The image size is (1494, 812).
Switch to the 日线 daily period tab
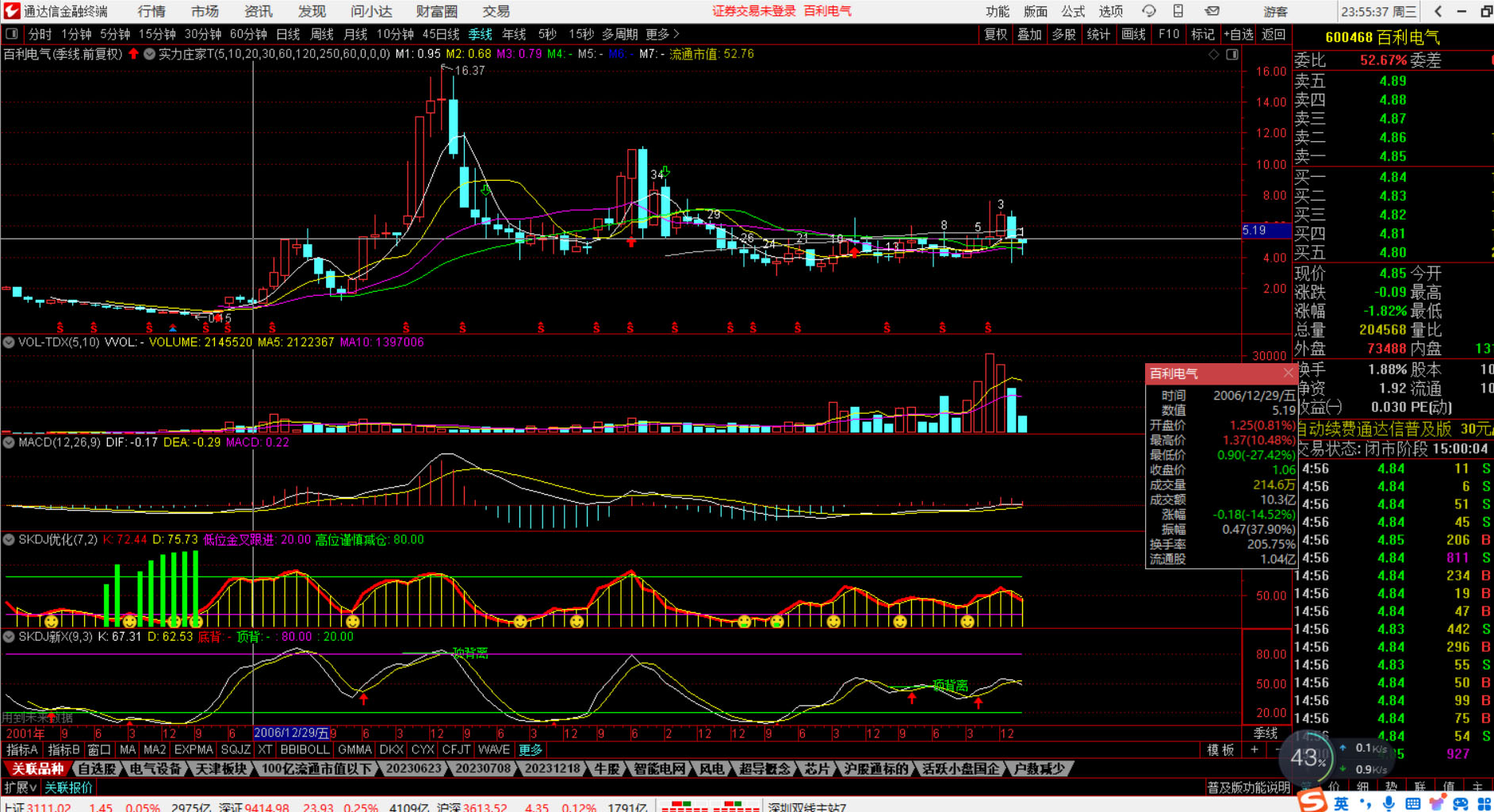288,34
